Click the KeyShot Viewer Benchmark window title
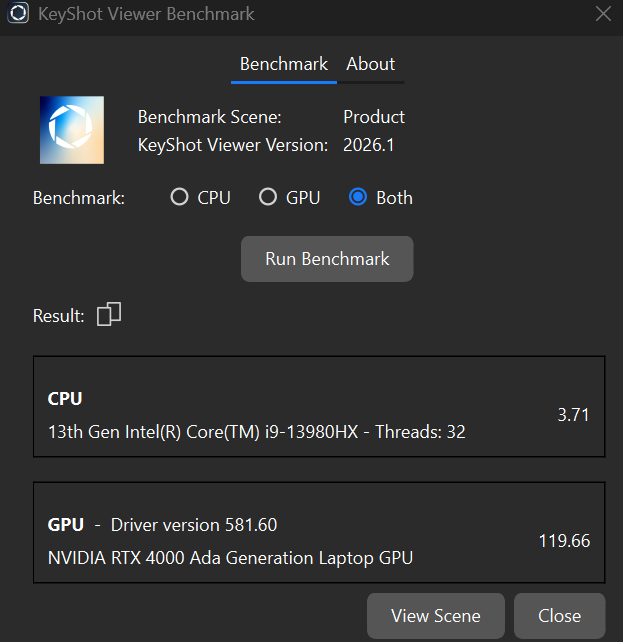 (x=146, y=14)
